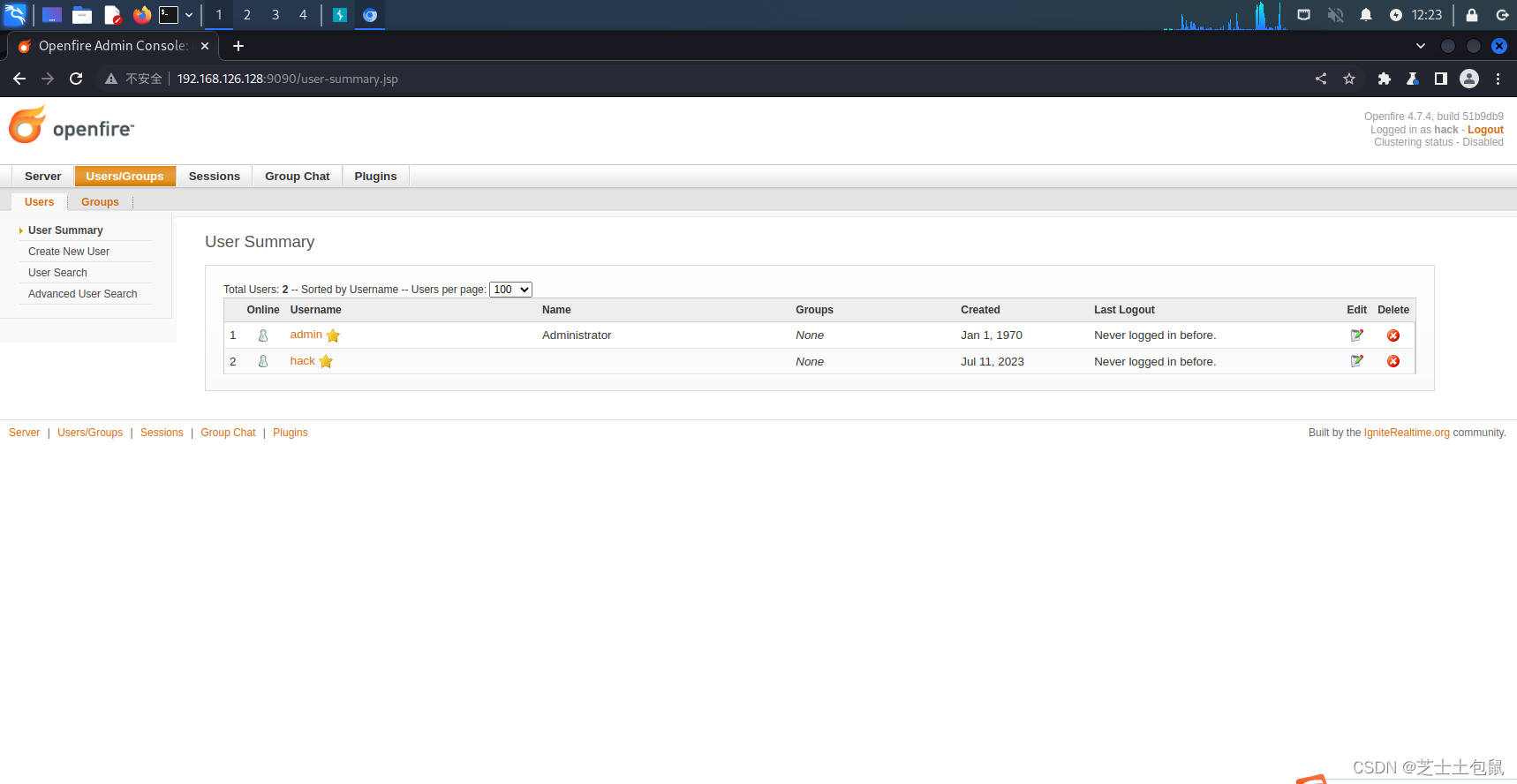
Task: Click the star icon beside hack
Action: pos(326,361)
